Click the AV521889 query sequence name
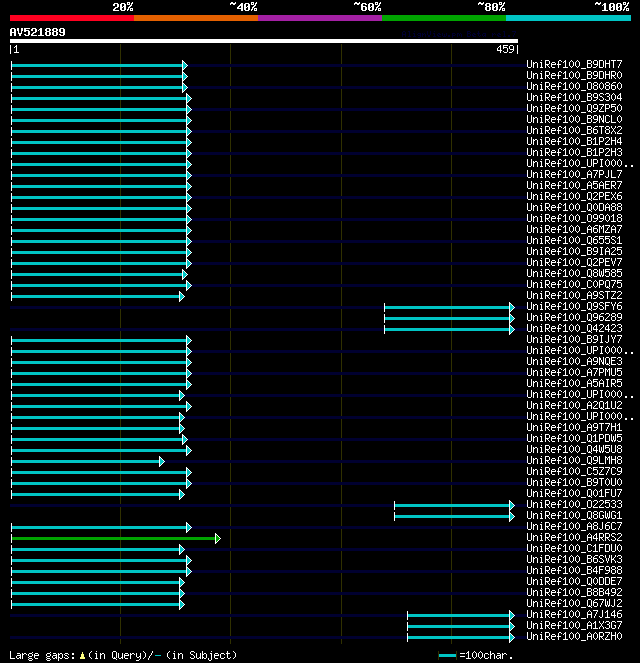This screenshot has height=663, width=640. point(38,32)
